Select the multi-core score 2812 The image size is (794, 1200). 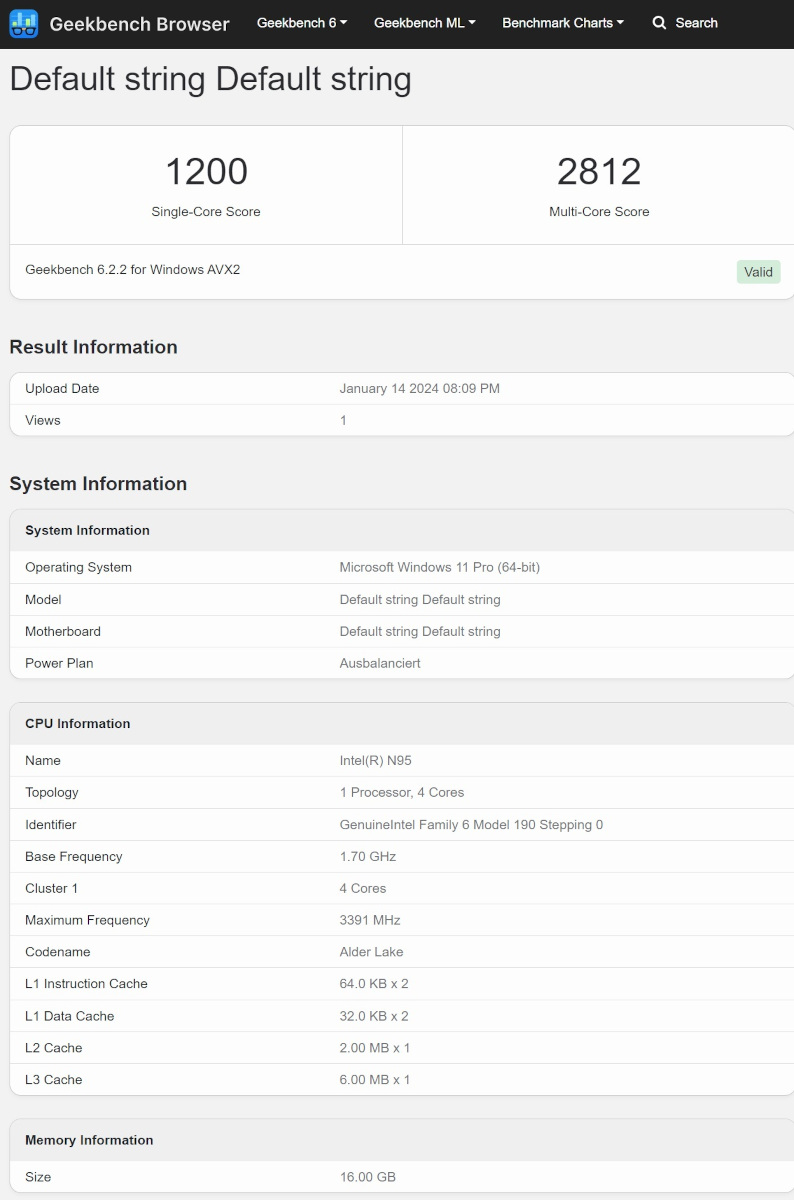tap(599, 172)
